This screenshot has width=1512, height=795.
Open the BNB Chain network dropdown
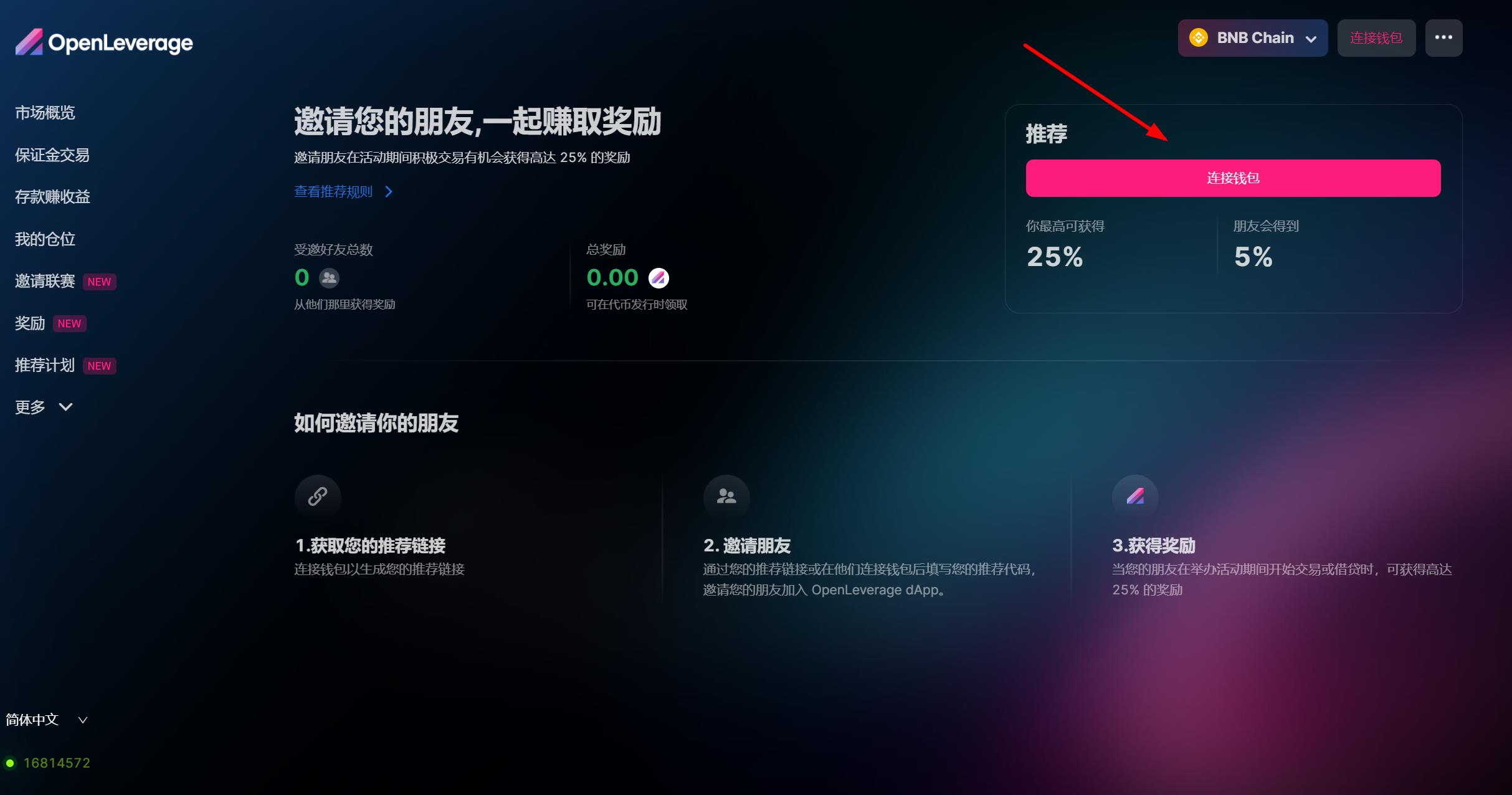[1252, 38]
